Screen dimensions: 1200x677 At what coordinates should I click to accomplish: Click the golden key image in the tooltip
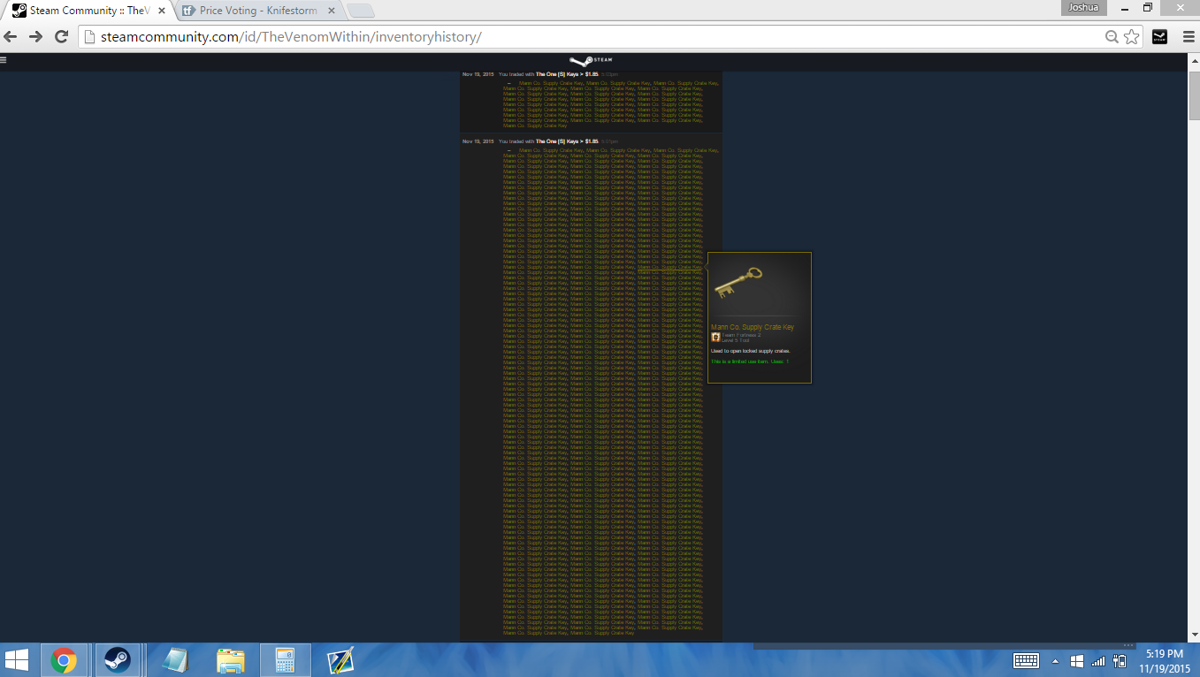[x=739, y=281]
